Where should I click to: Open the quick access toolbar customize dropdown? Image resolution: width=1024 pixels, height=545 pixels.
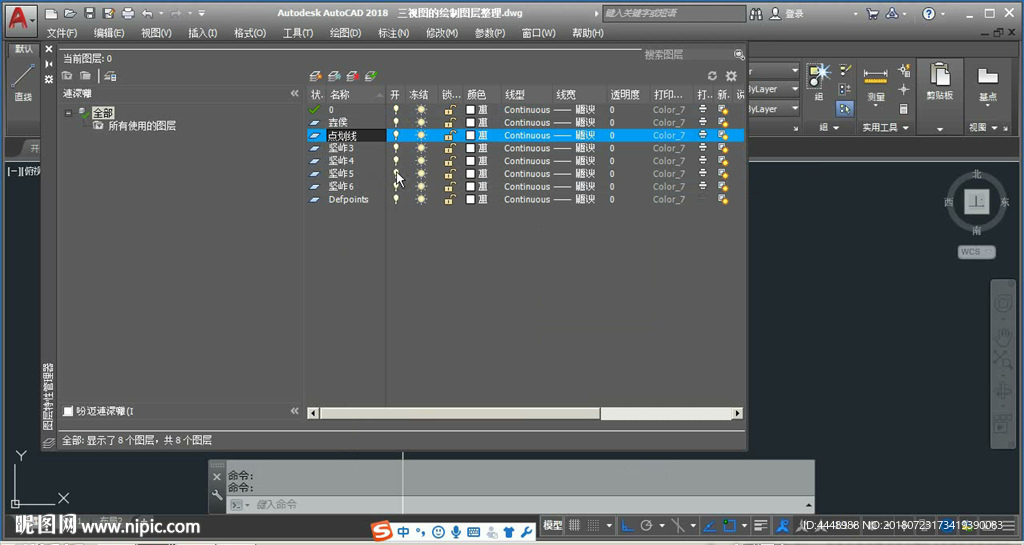pyautogui.click(x=202, y=13)
